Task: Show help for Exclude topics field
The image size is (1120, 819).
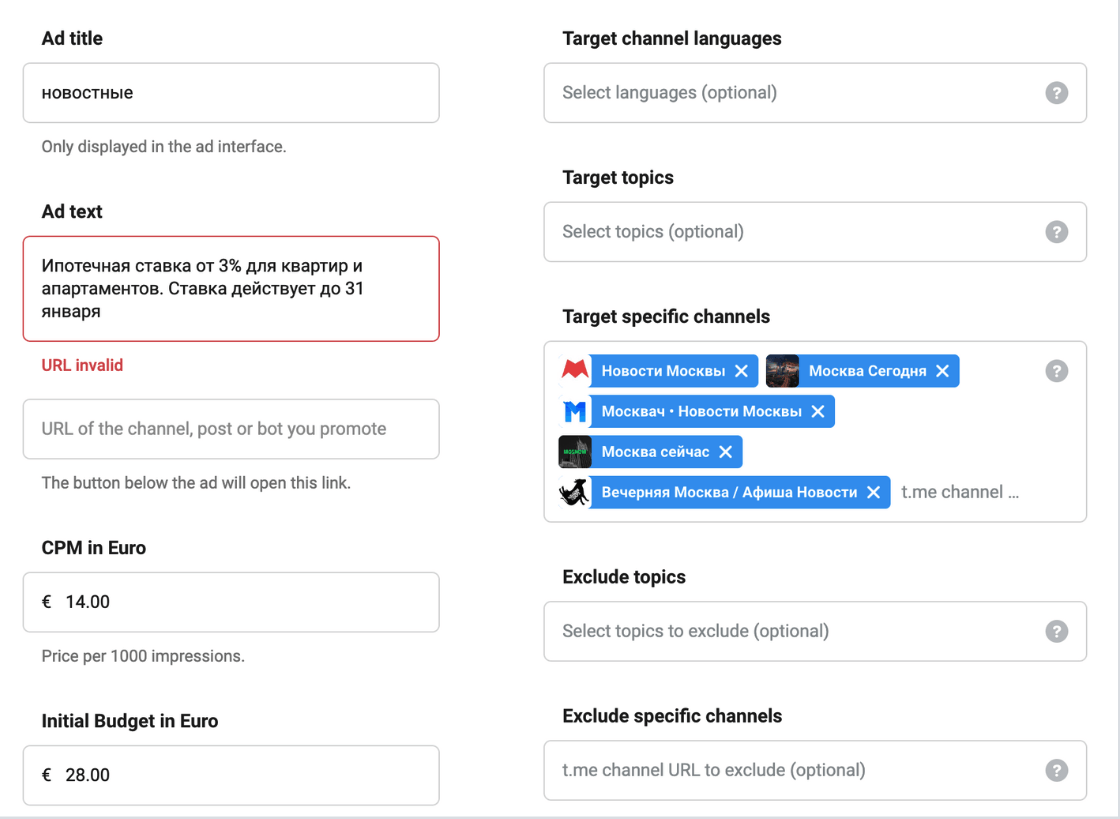Action: pos(1056,631)
